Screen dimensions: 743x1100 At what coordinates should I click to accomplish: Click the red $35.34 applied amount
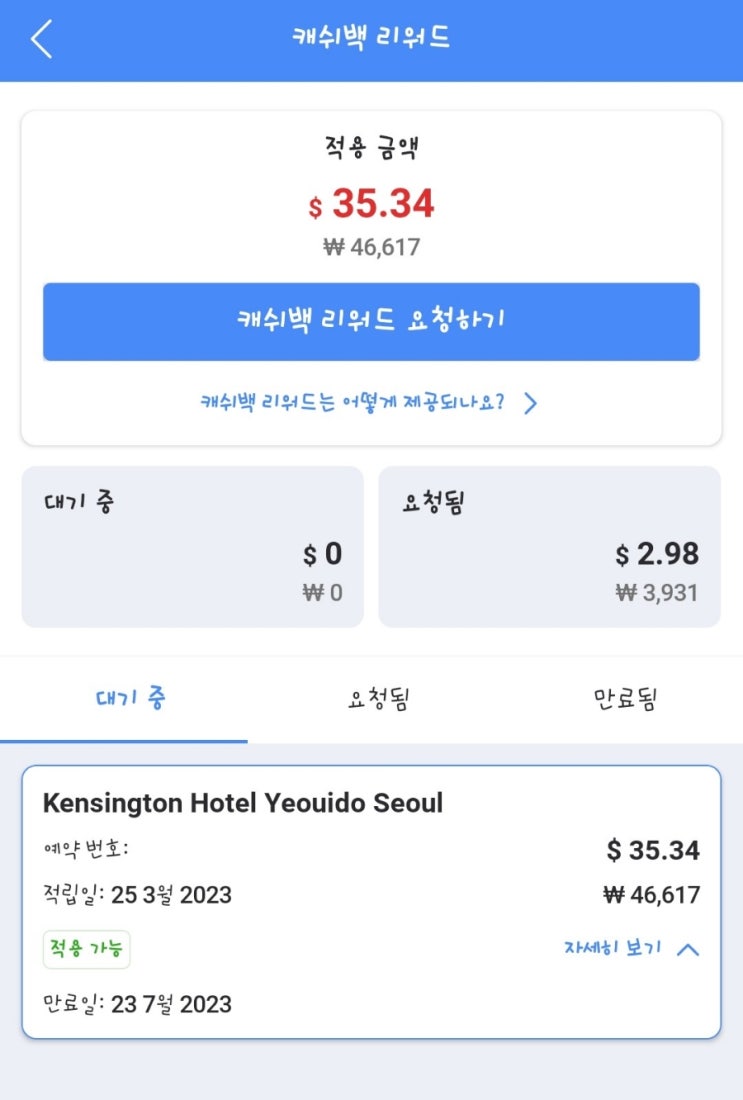[372, 205]
